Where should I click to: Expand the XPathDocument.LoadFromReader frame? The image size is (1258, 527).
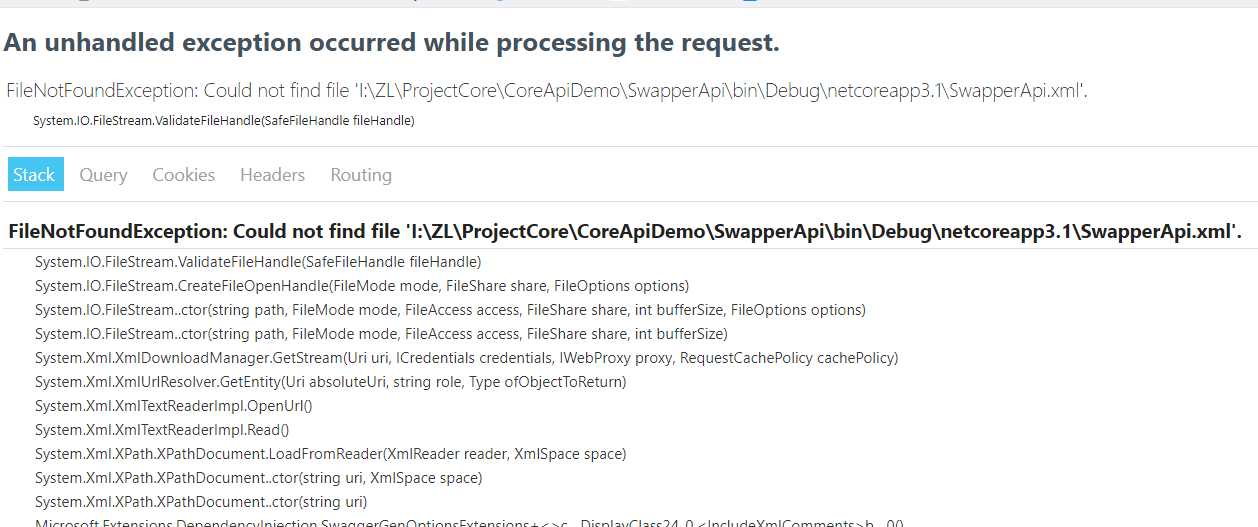point(330,454)
